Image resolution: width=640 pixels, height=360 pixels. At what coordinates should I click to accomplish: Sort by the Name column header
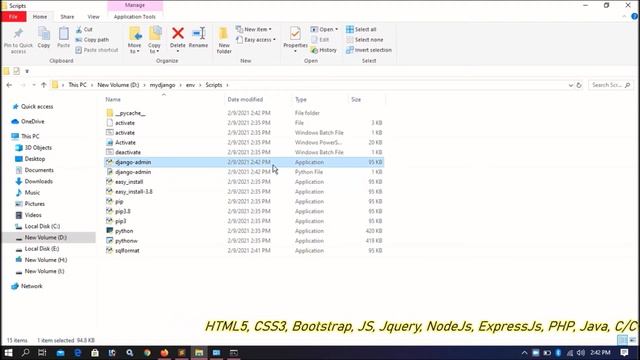click(113, 100)
